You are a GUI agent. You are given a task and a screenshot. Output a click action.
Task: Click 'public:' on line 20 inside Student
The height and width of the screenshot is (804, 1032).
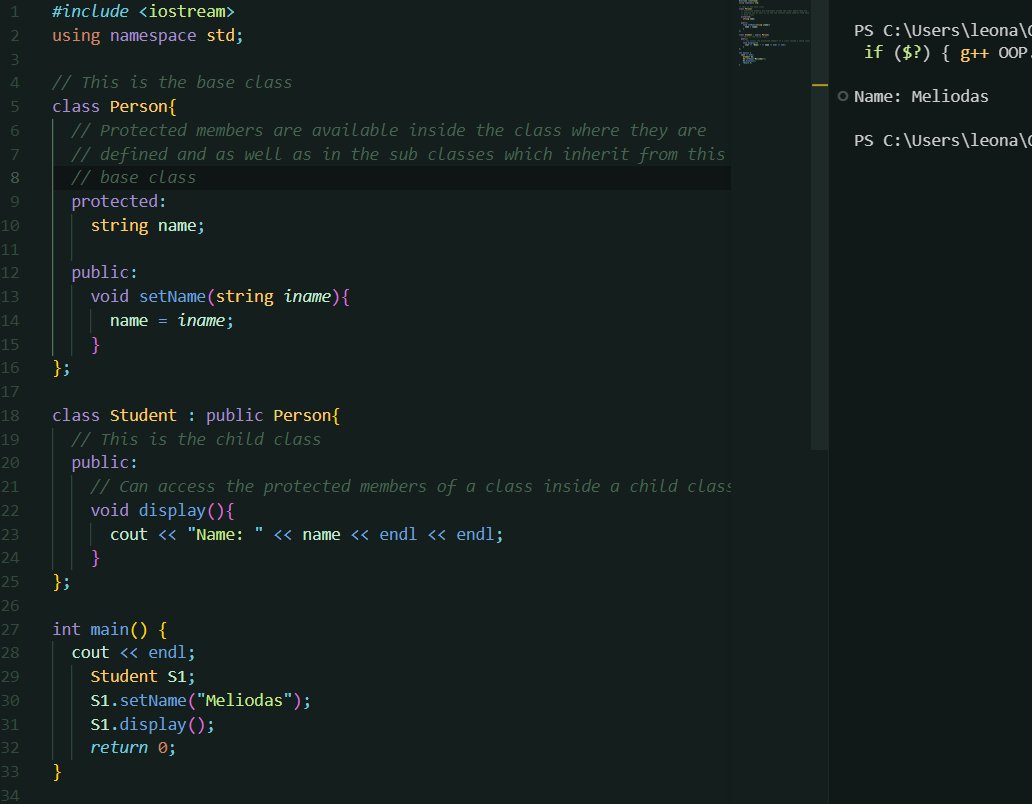click(104, 463)
